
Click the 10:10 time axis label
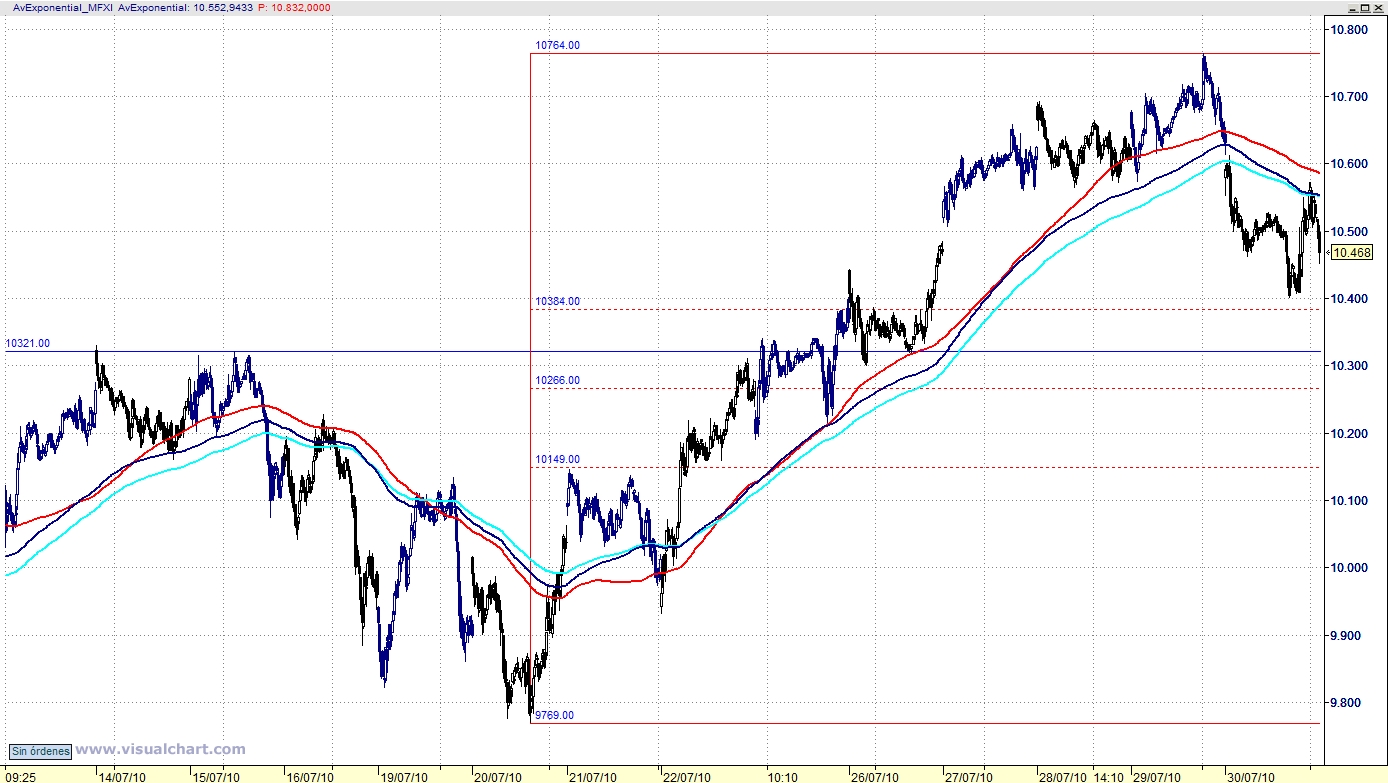pyautogui.click(x=782, y=776)
